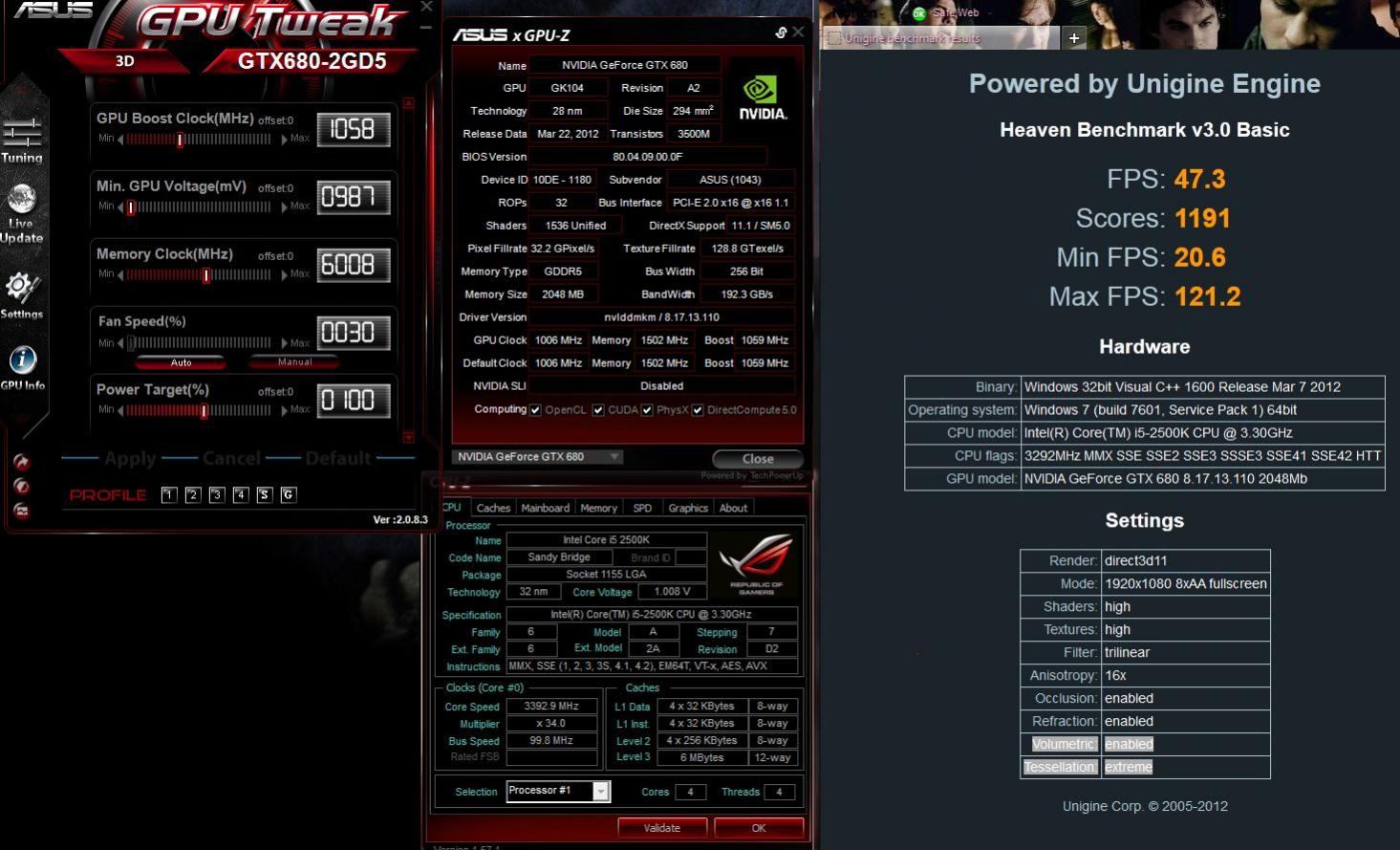The image size is (1400, 850).
Task: Click the S profile icon
Action: (x=265, y=494)
